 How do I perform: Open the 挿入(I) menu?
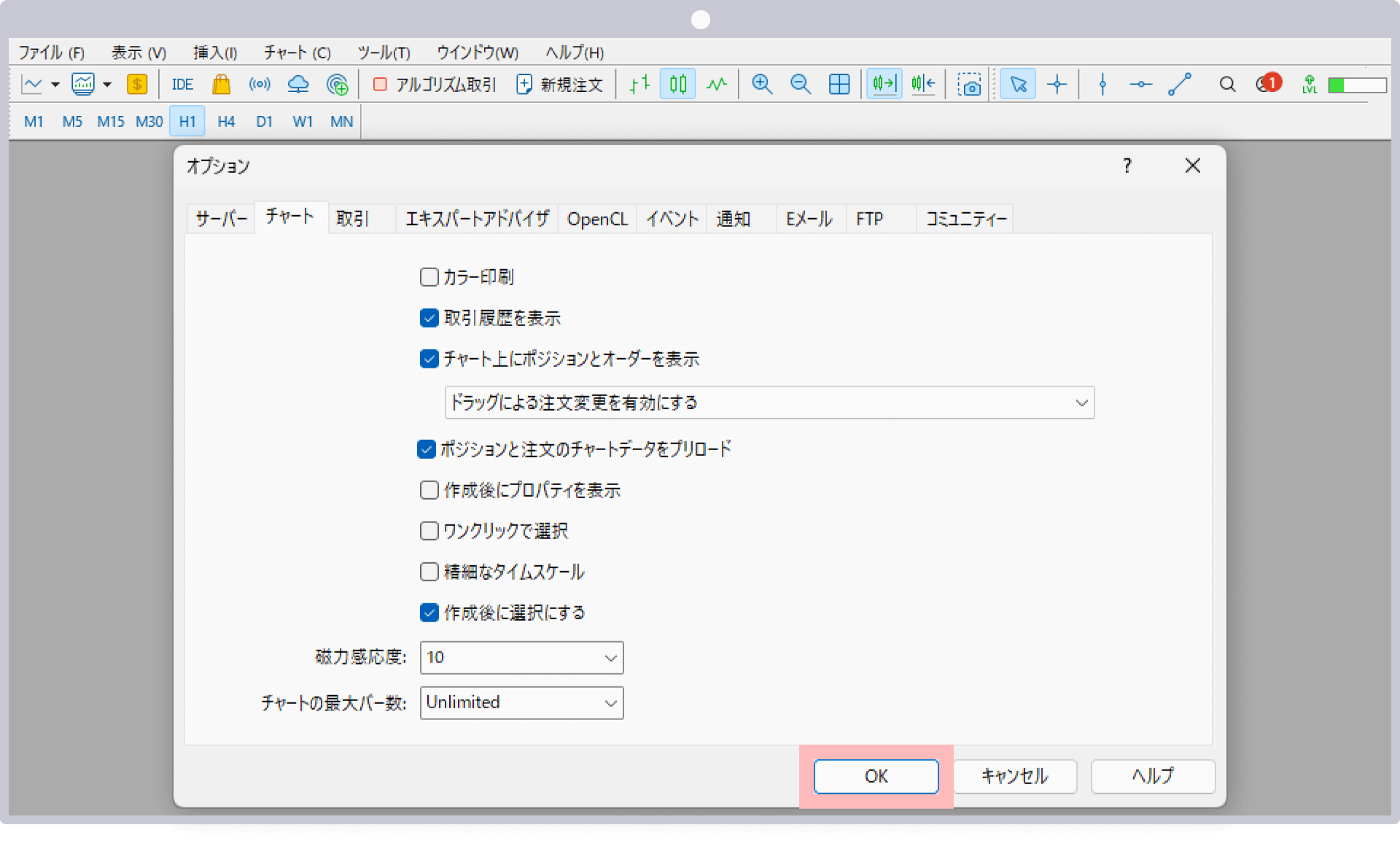215,53
